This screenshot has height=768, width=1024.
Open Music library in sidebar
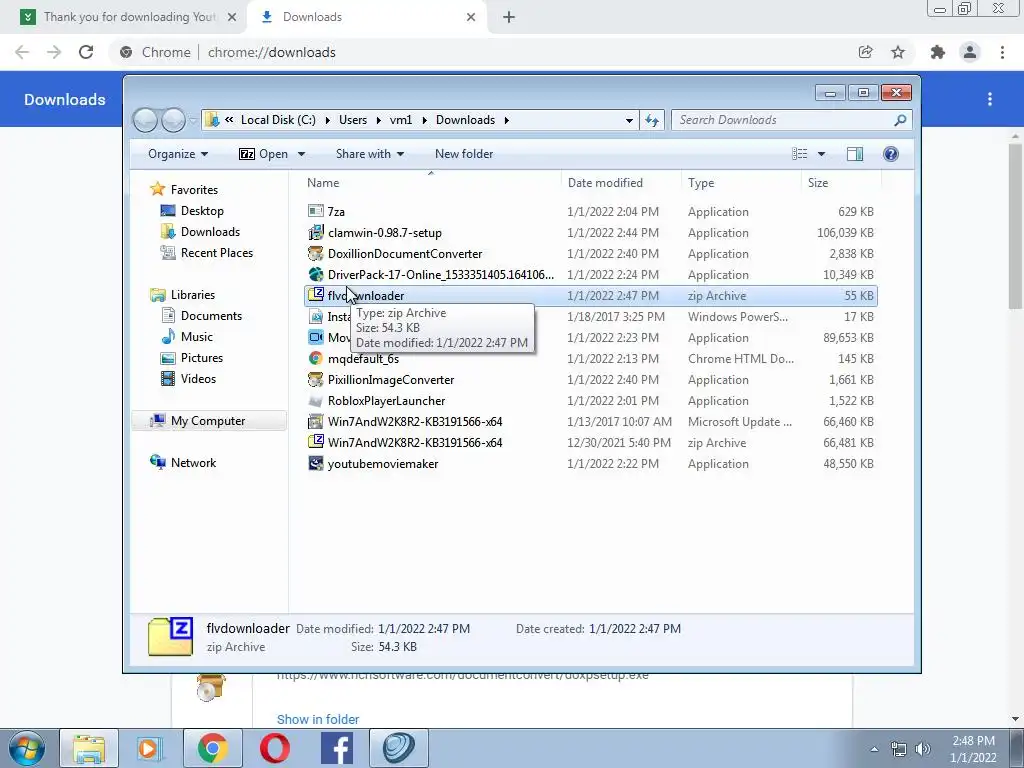coord(197,336)
